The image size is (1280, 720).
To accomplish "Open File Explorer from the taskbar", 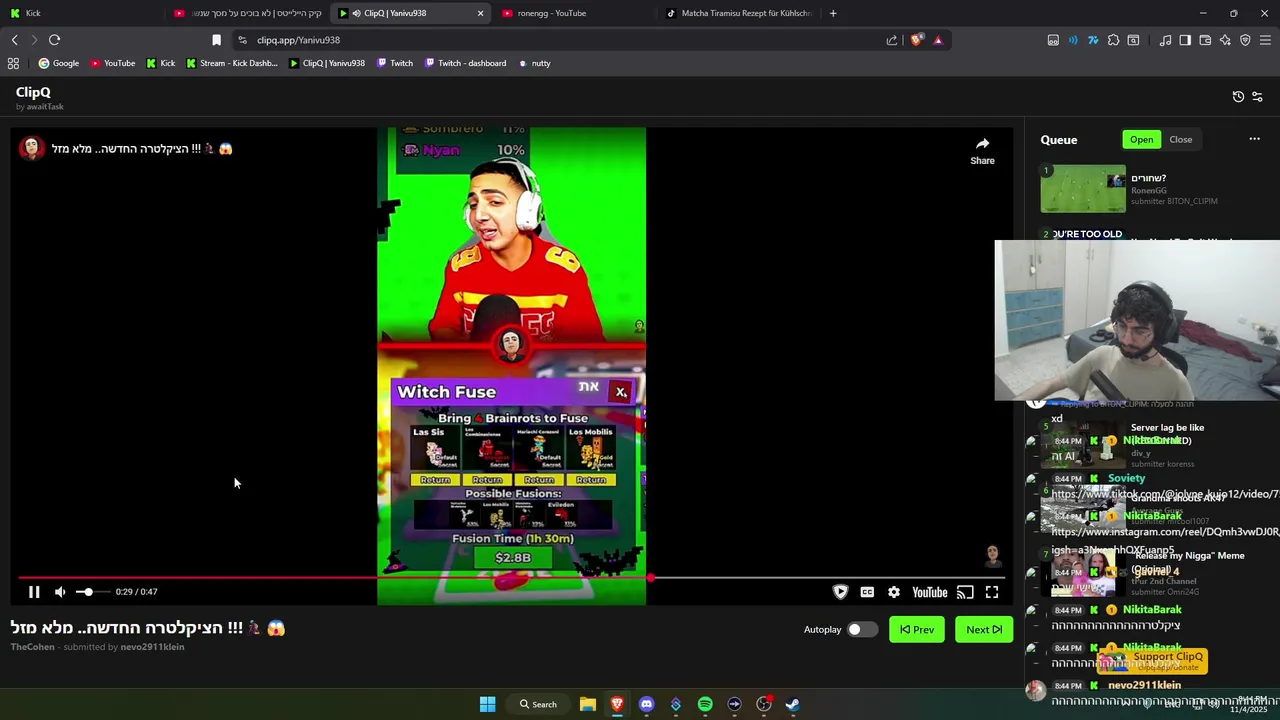I will pos(588,704).
